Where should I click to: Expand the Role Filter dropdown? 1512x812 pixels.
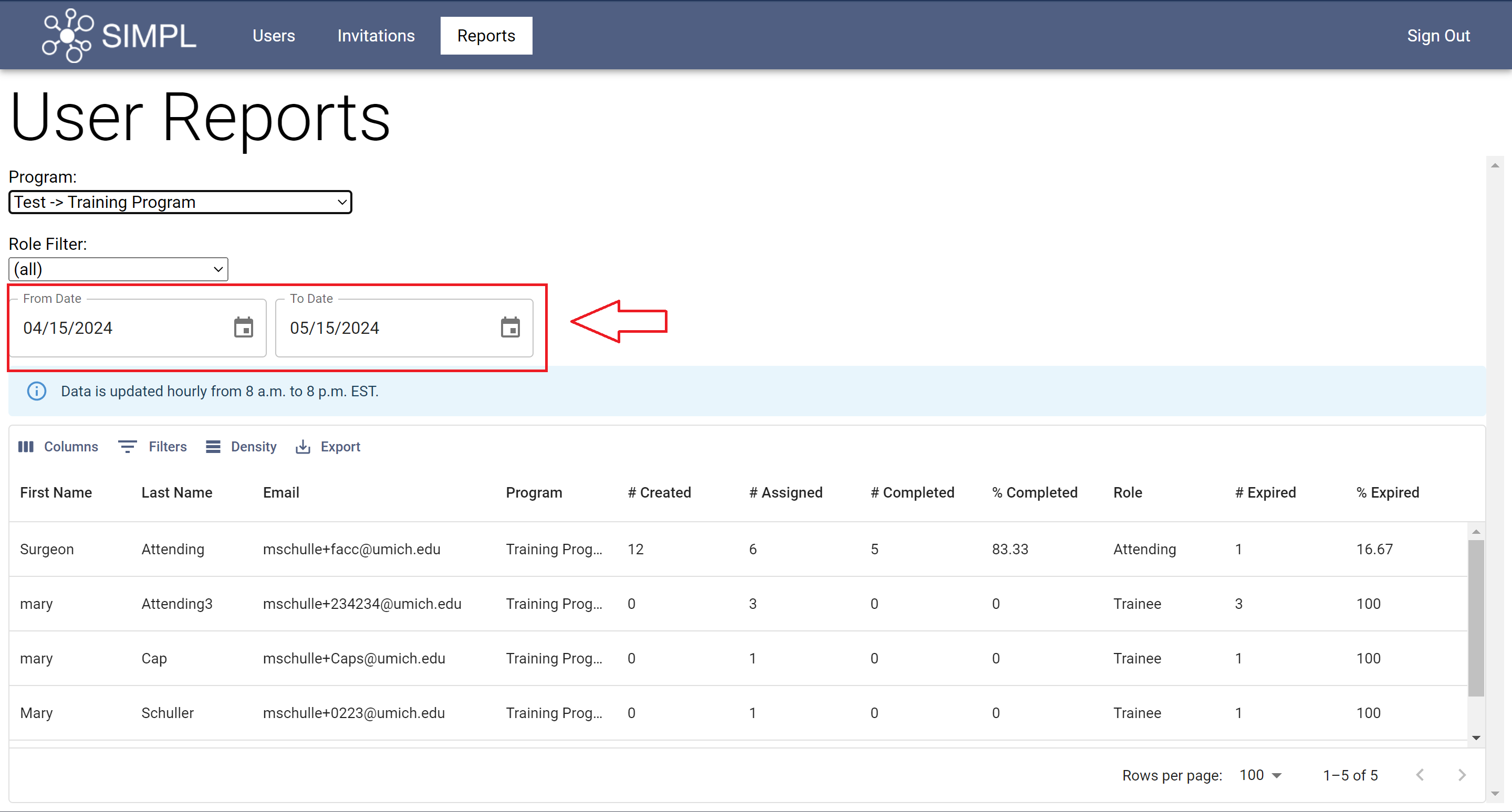[118, 269]
